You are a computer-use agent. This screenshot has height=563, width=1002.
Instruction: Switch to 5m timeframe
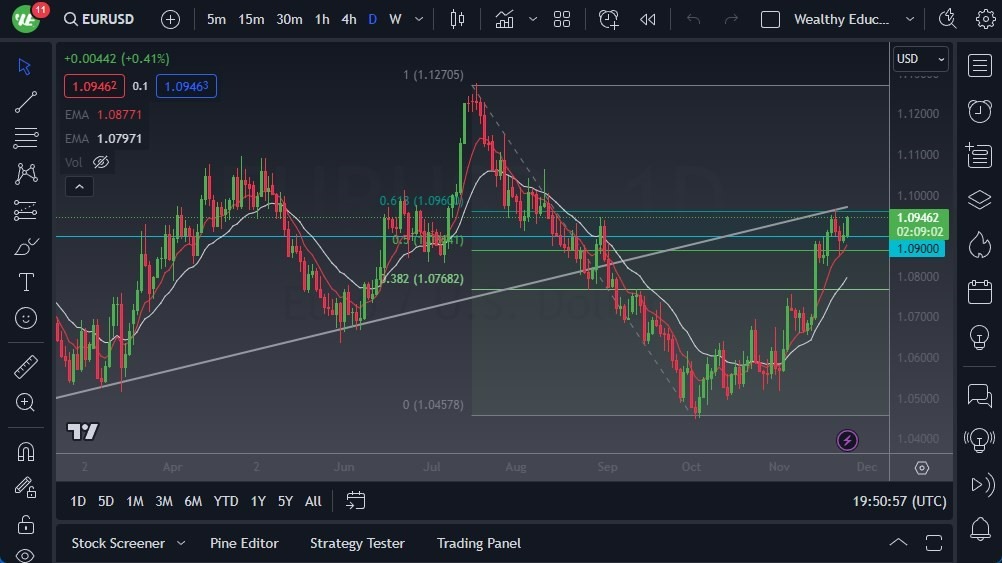click(x=216, y=19)
